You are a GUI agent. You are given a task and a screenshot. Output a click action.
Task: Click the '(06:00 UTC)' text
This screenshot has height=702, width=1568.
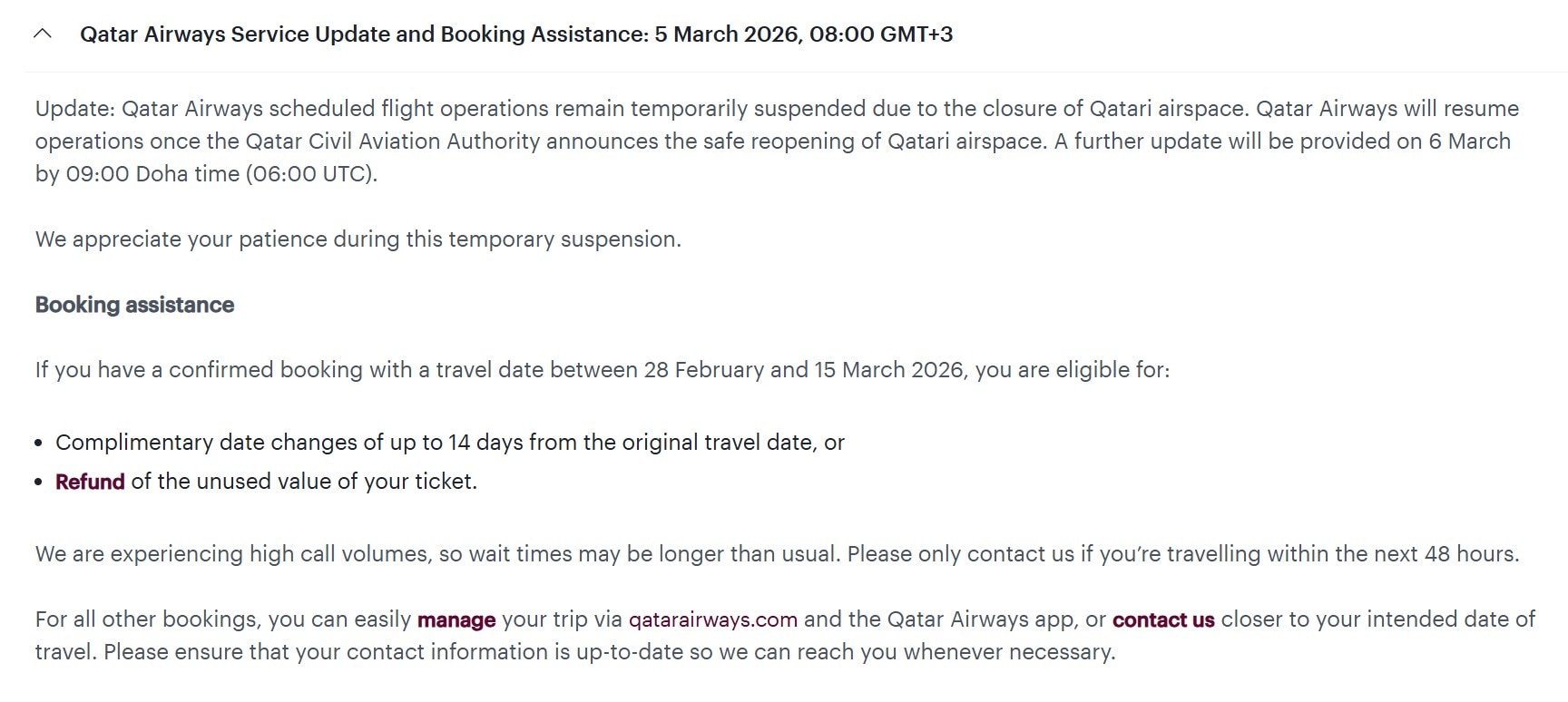(x=311, y=174)
